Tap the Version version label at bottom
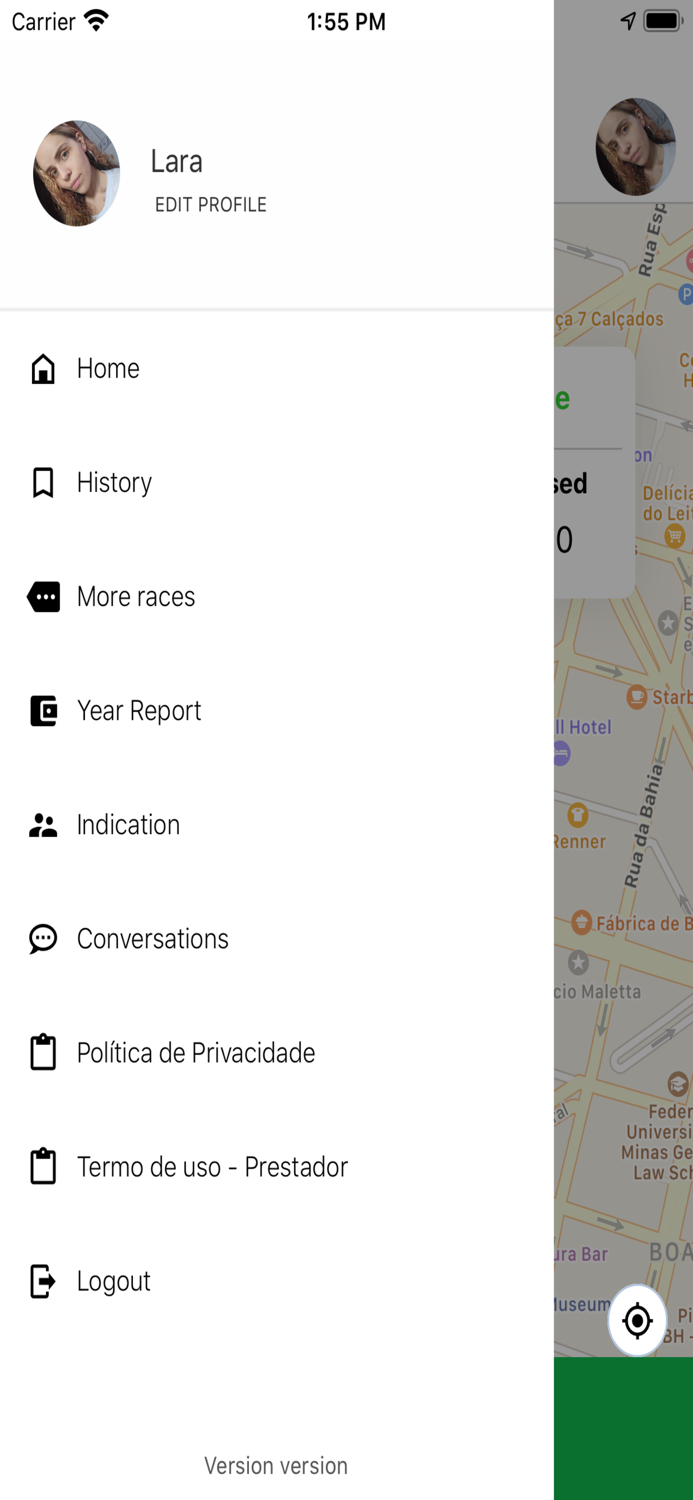The image size is (693, 1500). [275, 1466]
